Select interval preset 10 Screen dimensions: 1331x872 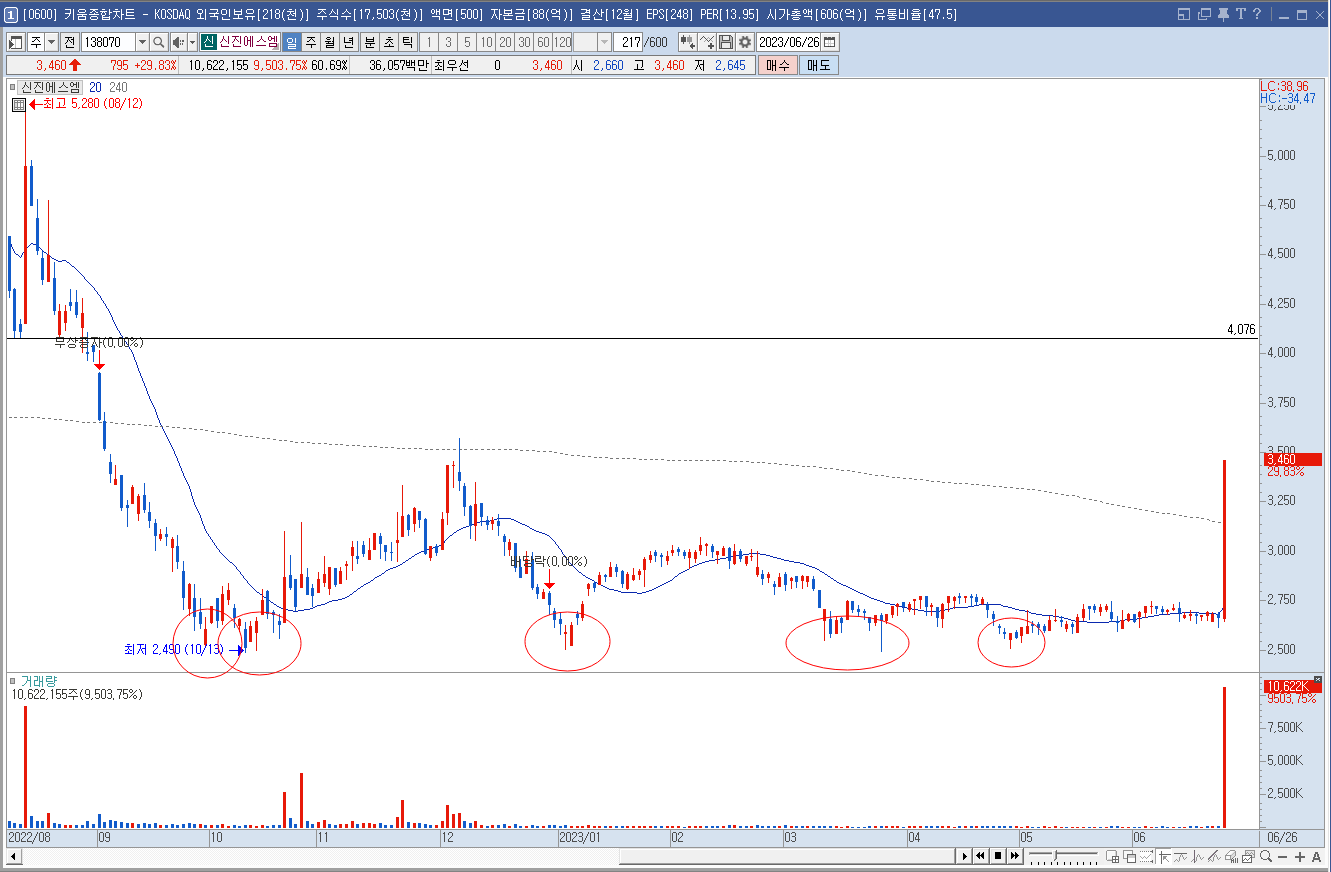coord(486,42)
